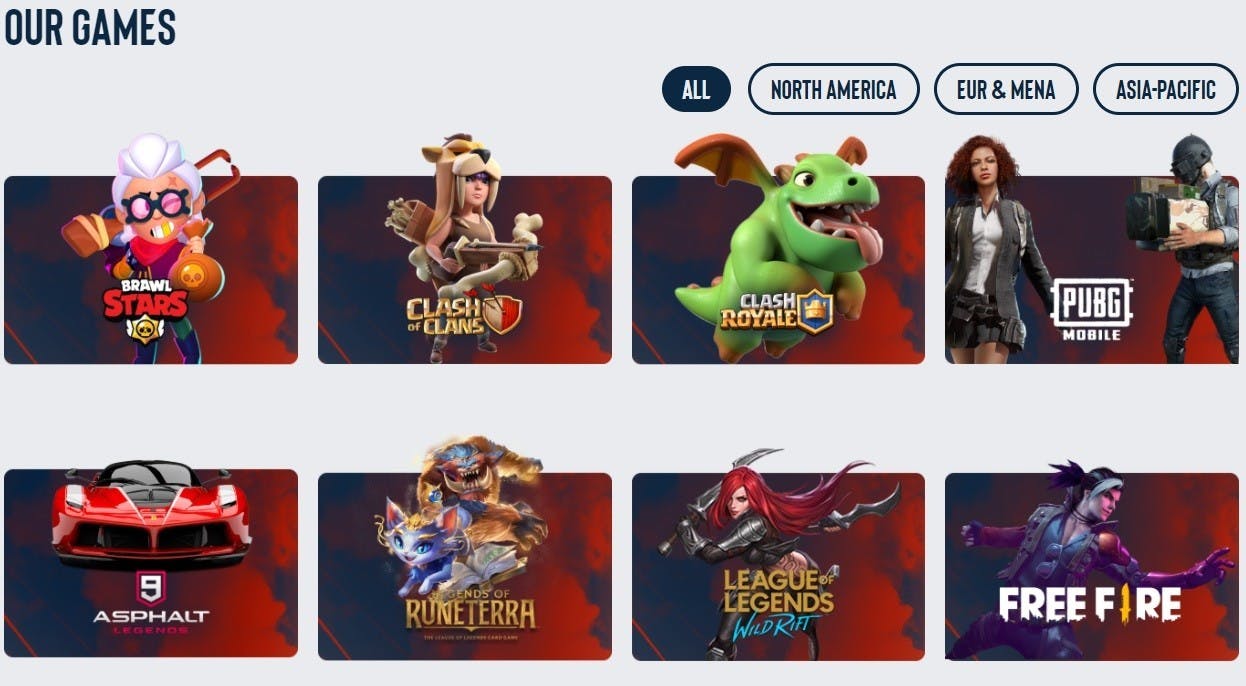Click the red sports car image
The image size is (1246, 686).
coord(151,515)
